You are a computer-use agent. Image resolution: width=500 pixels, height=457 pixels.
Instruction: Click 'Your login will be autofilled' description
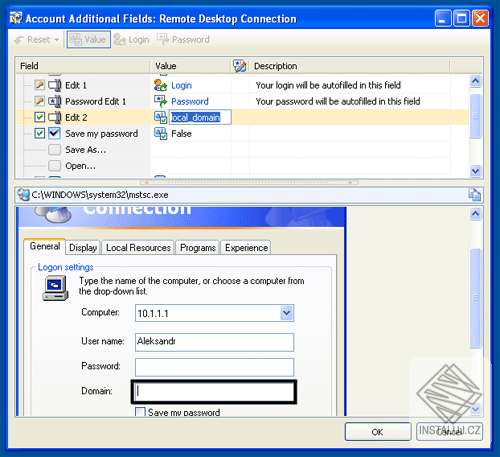click(328, 85)
